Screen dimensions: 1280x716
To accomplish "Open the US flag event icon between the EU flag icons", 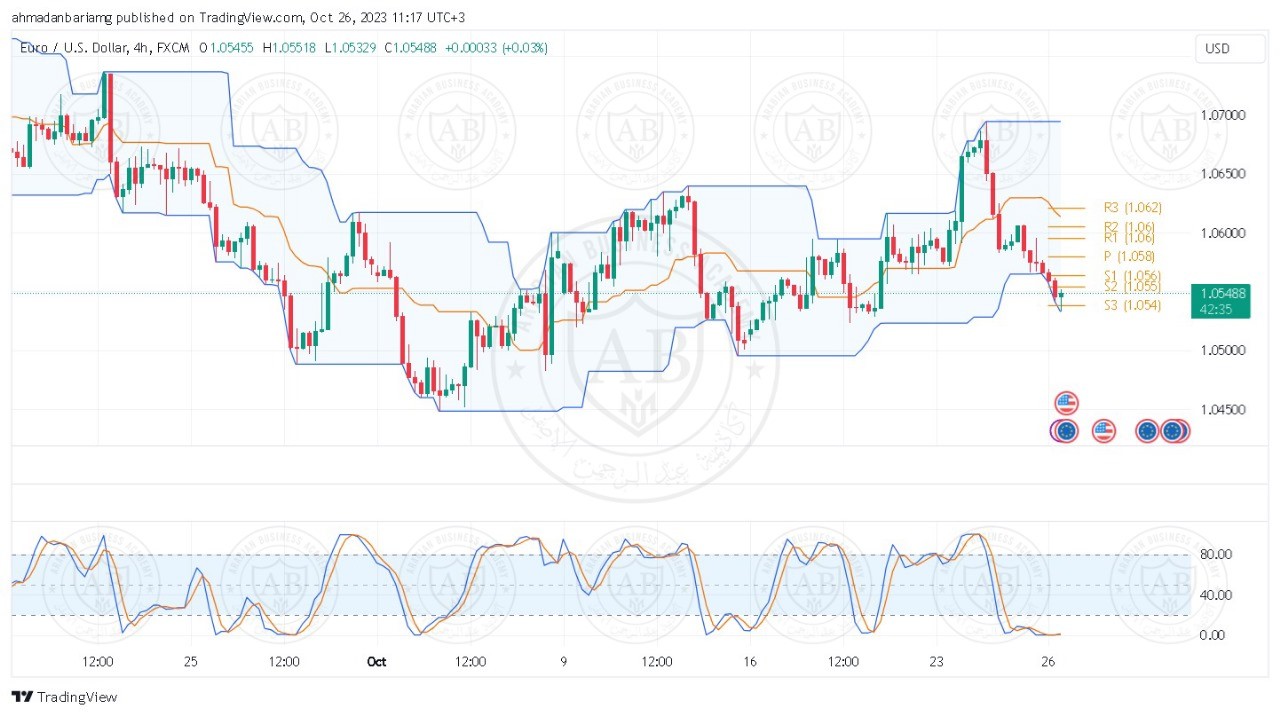I will click(x=1103, y=431).
